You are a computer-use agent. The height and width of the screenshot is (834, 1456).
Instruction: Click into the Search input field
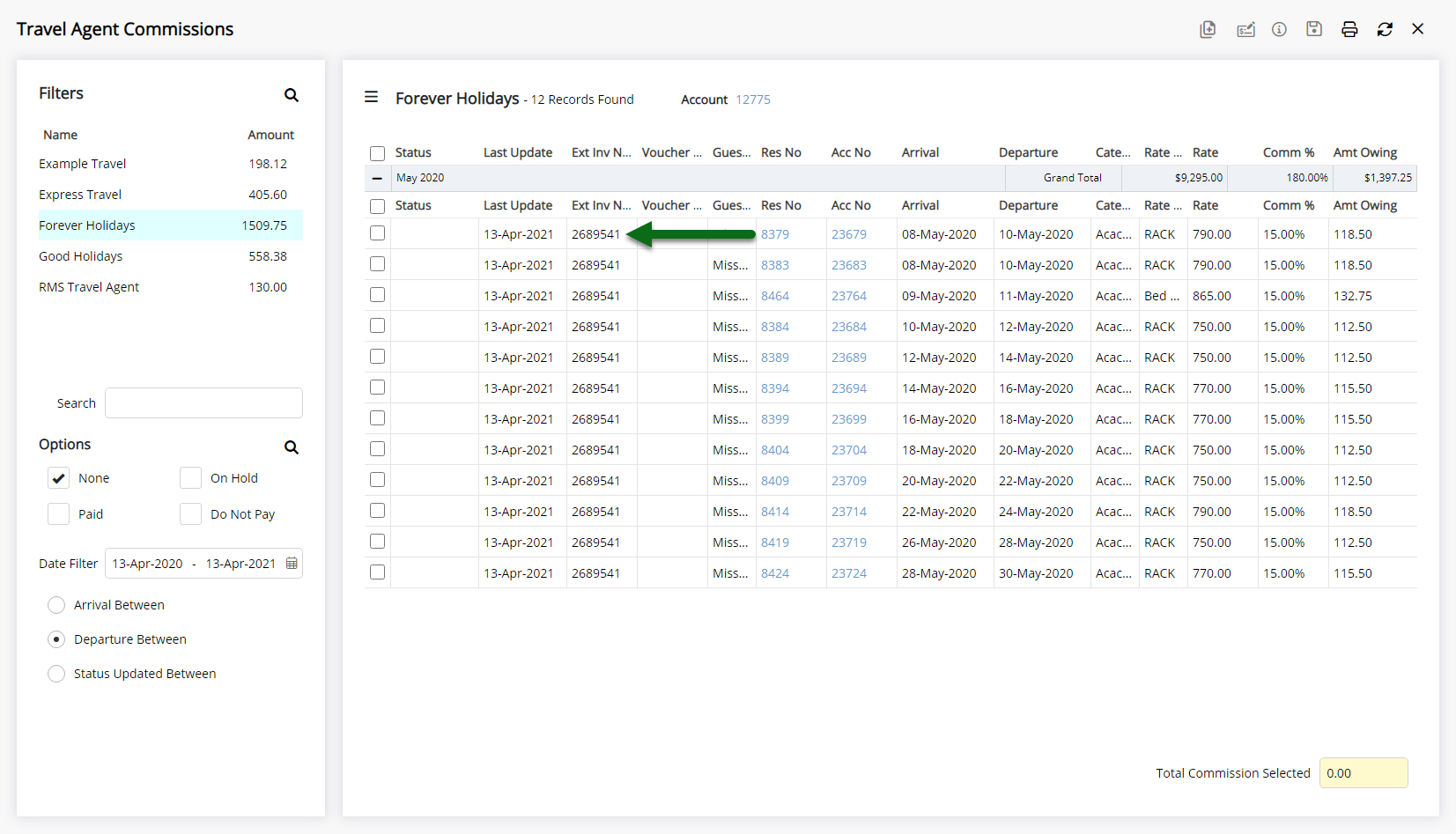coord(203,402)
